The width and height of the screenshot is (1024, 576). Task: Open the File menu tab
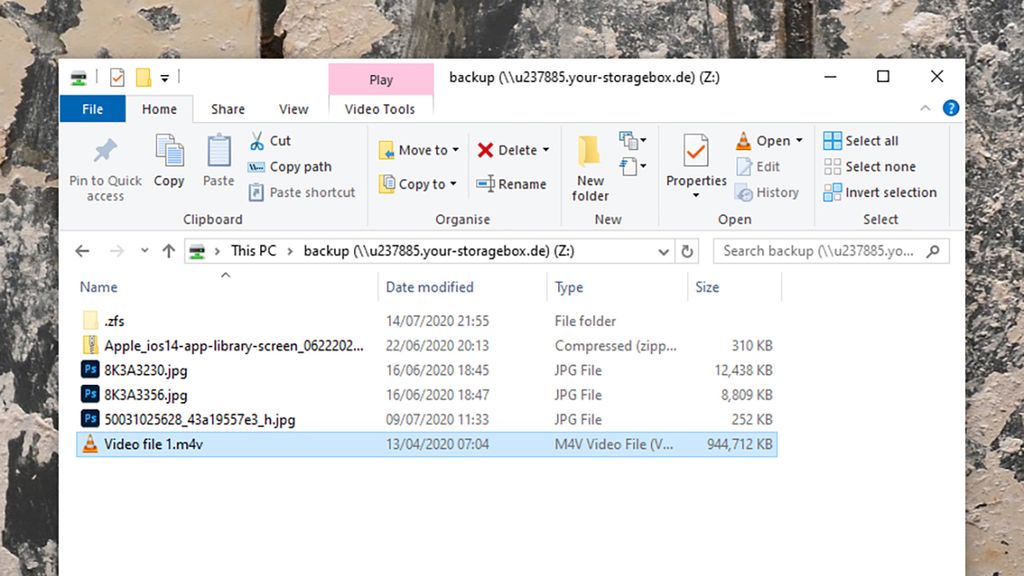point(93,109)
